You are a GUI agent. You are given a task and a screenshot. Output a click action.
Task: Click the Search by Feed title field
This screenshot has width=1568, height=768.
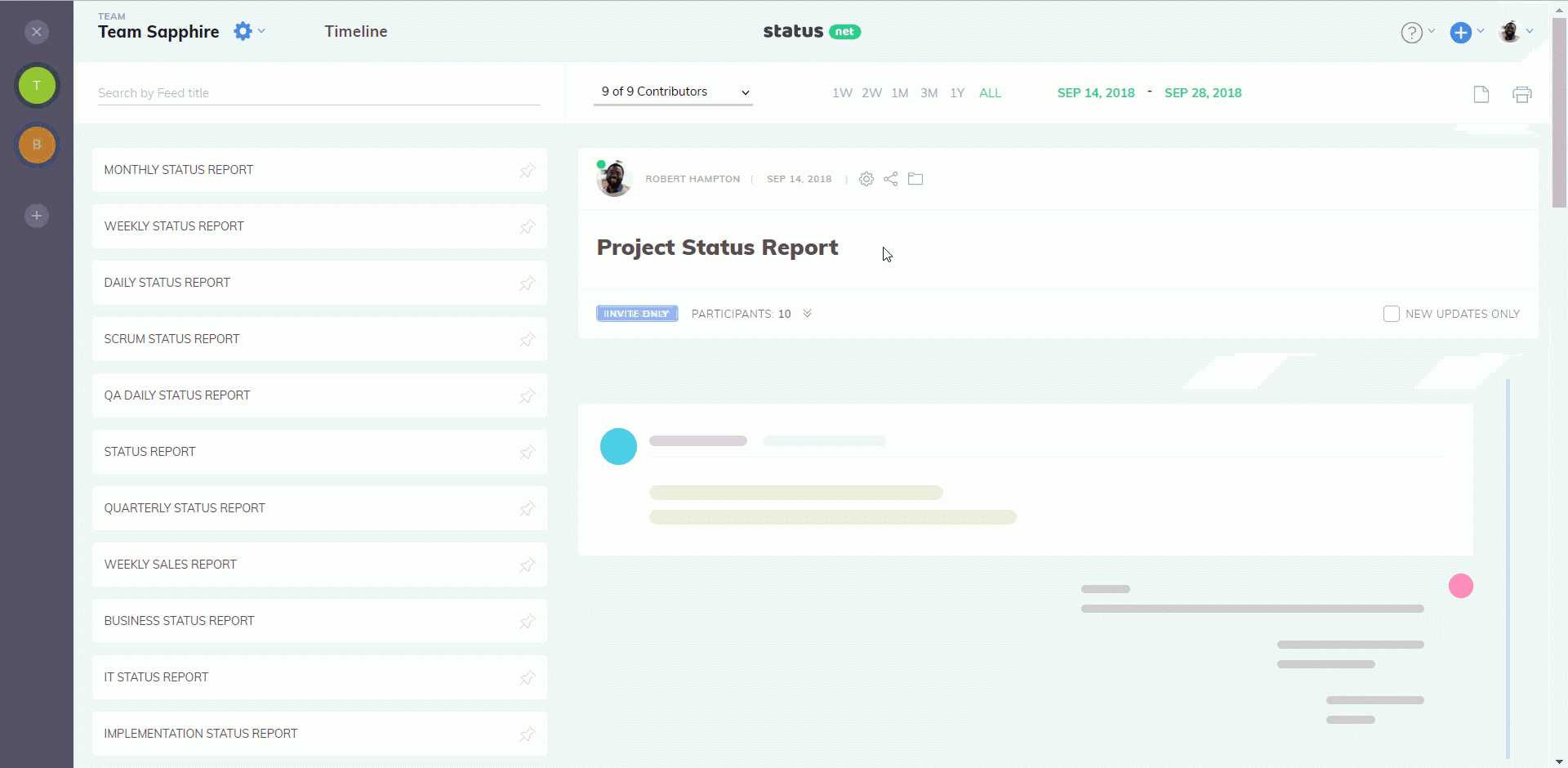point(318,93)
